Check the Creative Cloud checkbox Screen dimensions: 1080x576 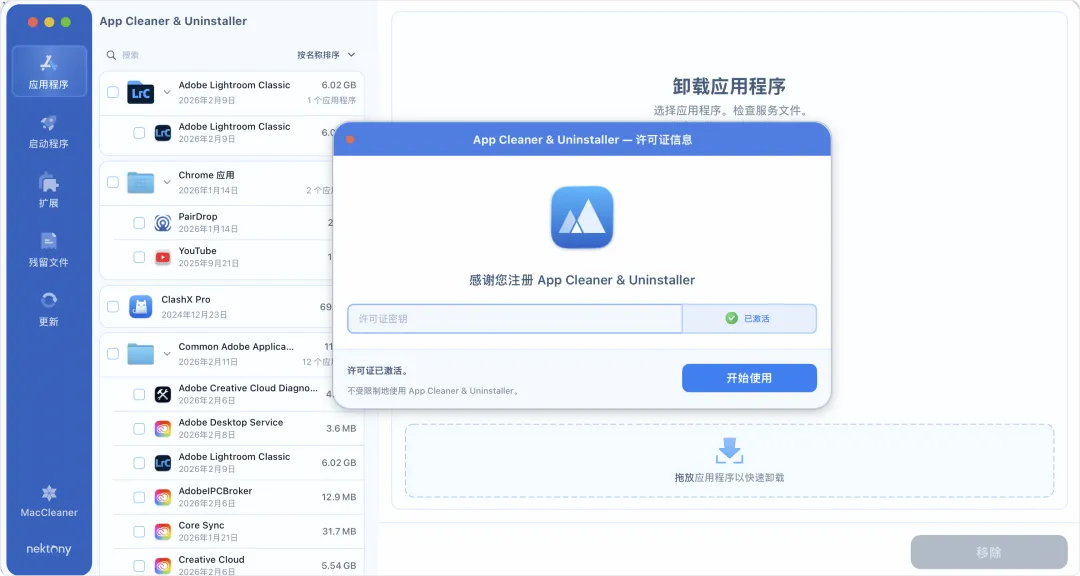click(139, 566)
